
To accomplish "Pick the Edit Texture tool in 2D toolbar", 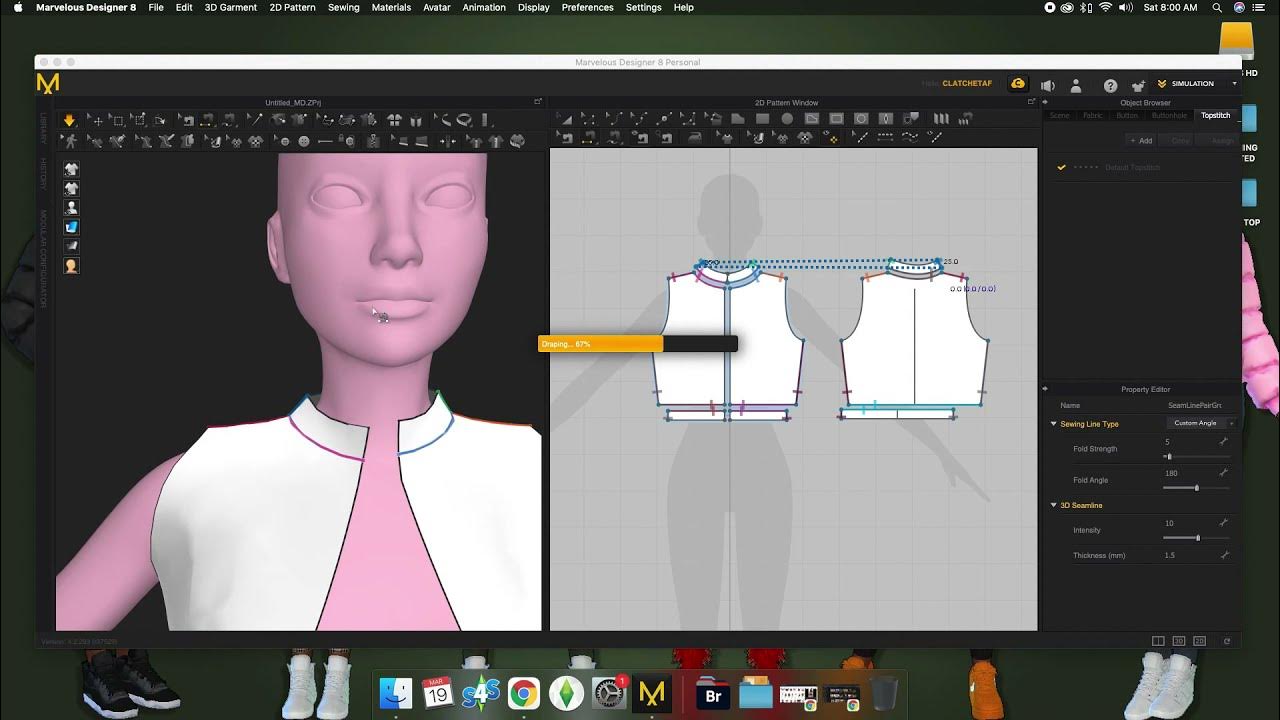I will point(757,138).
